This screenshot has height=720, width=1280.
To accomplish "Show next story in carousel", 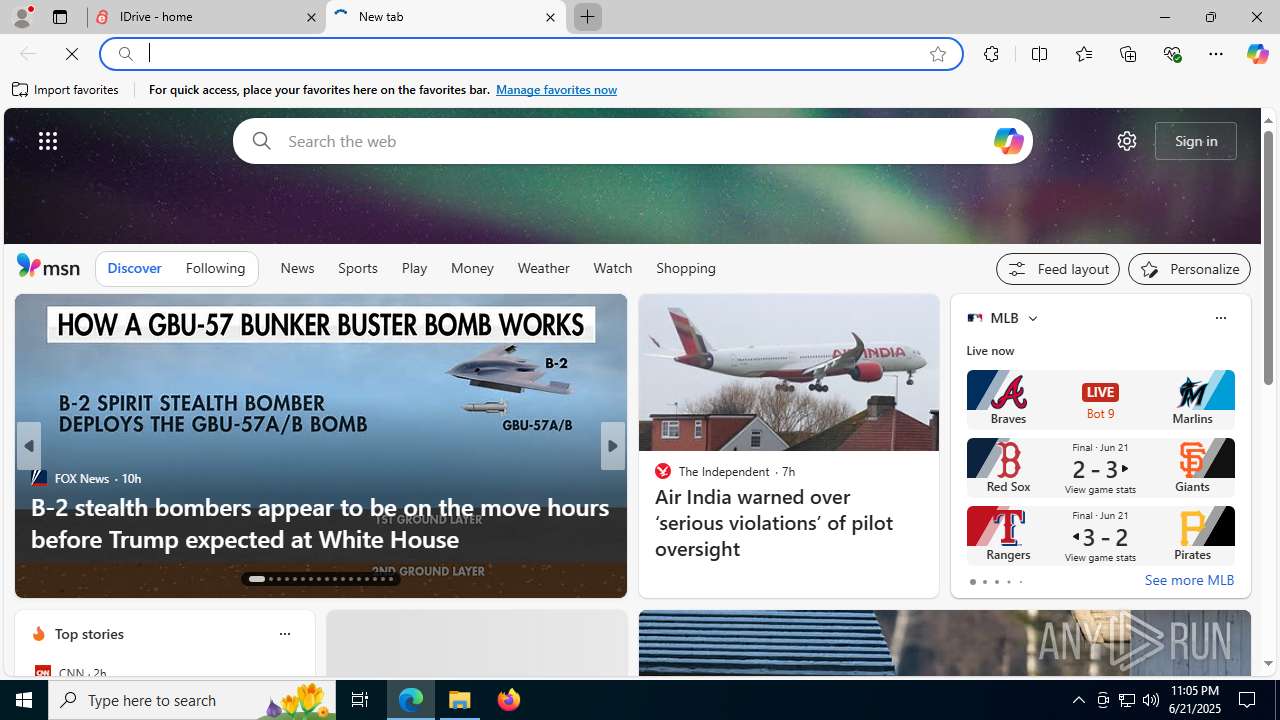I will pos(613,446).
